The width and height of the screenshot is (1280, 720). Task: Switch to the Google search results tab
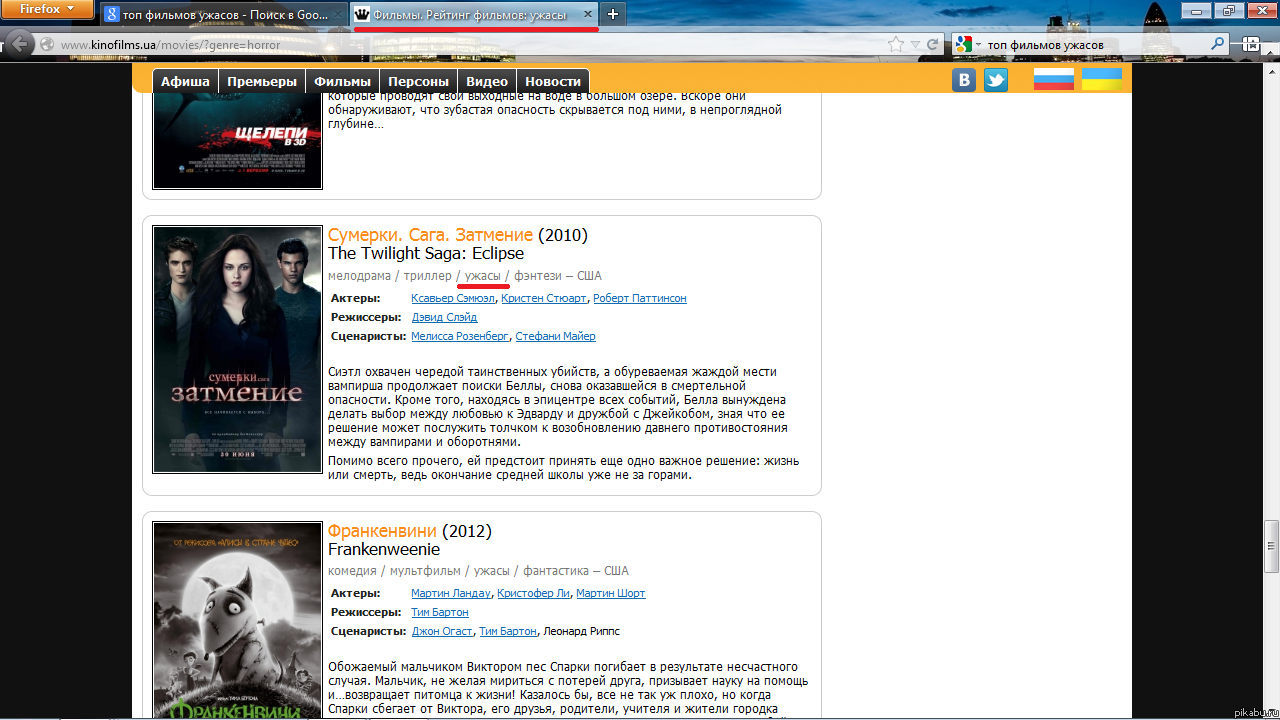point(222,14)
